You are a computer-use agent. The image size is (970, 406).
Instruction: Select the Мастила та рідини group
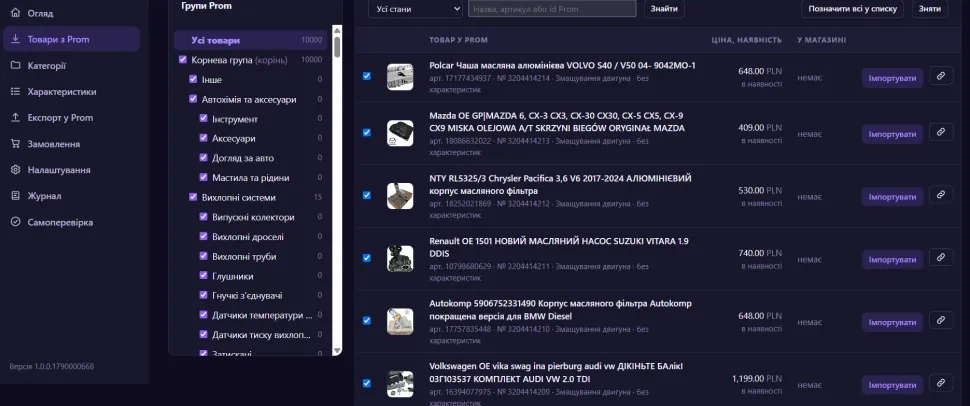pos(251,178)
